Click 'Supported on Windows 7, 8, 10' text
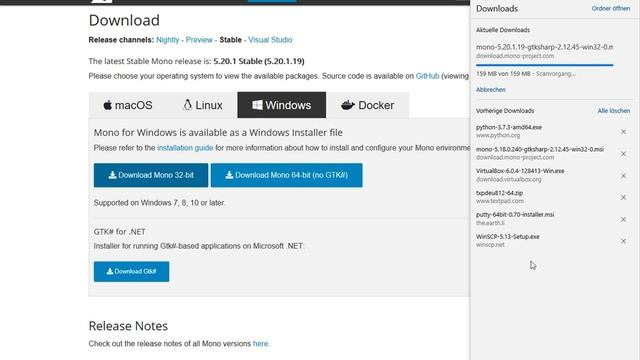The height and width of the screenshot is (360, 640). [x=160, y=203]
